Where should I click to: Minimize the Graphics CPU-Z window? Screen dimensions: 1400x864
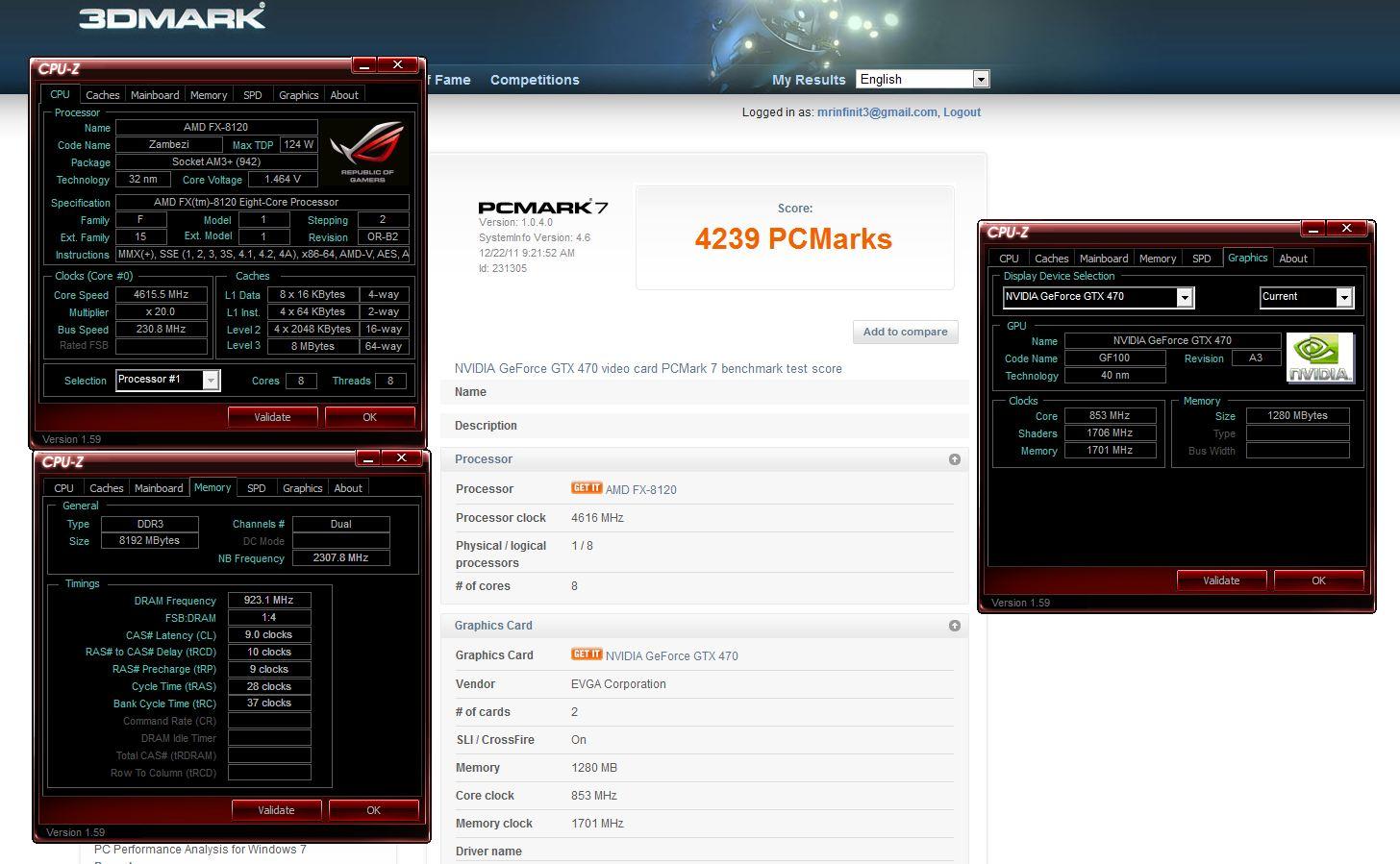tap(1313, 229)
